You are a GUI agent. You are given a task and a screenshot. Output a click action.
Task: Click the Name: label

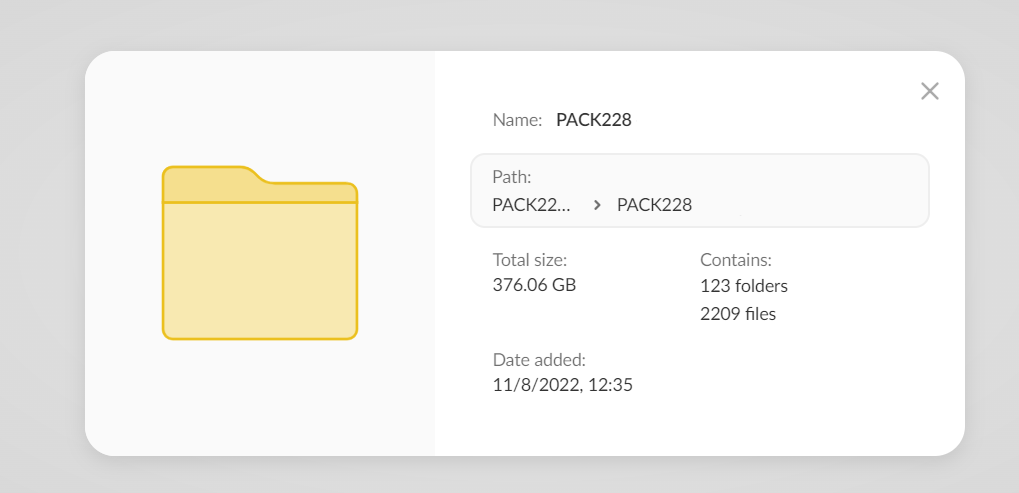coord(517,120)
